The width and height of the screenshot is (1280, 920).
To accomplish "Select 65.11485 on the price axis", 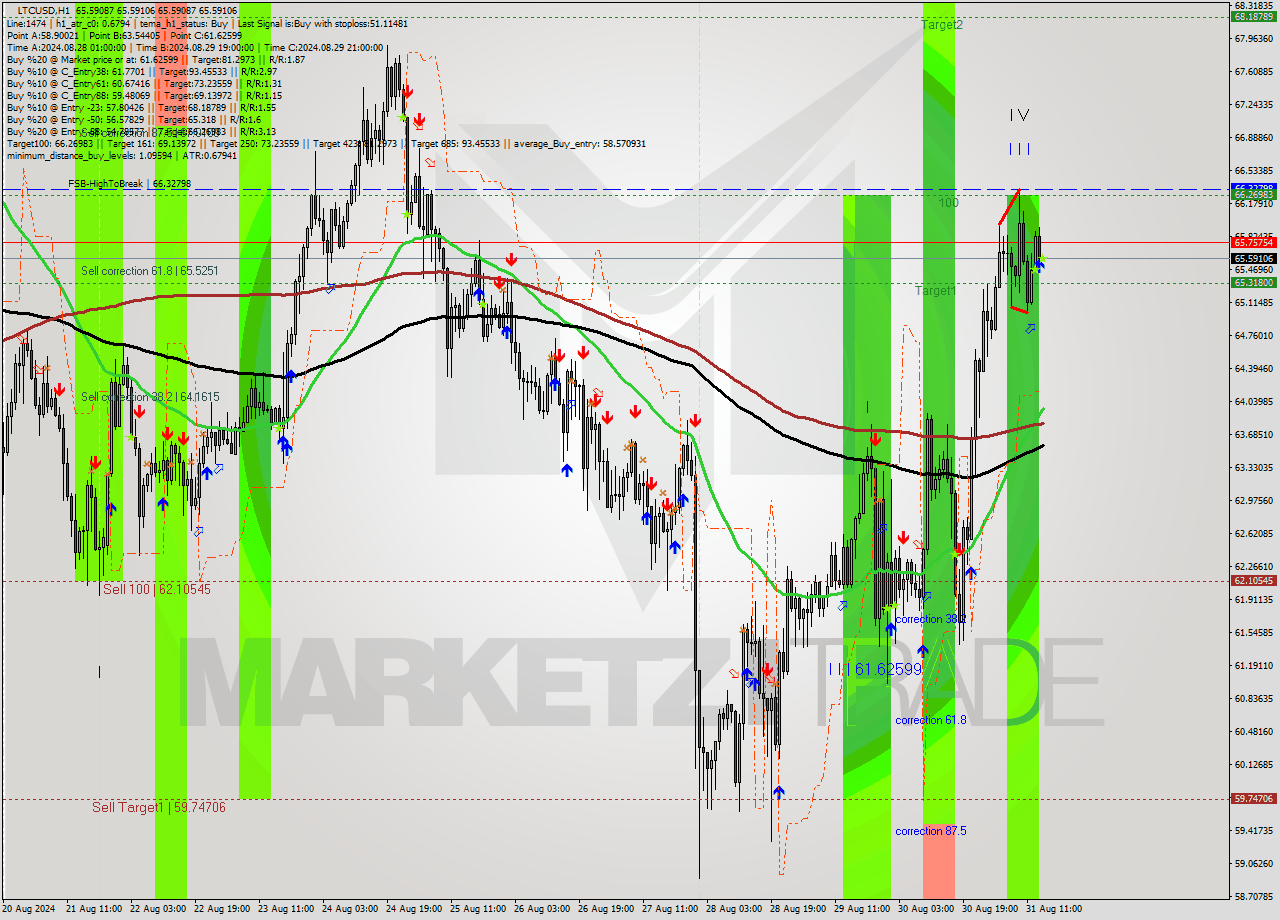I will [x=1253, y=302].
